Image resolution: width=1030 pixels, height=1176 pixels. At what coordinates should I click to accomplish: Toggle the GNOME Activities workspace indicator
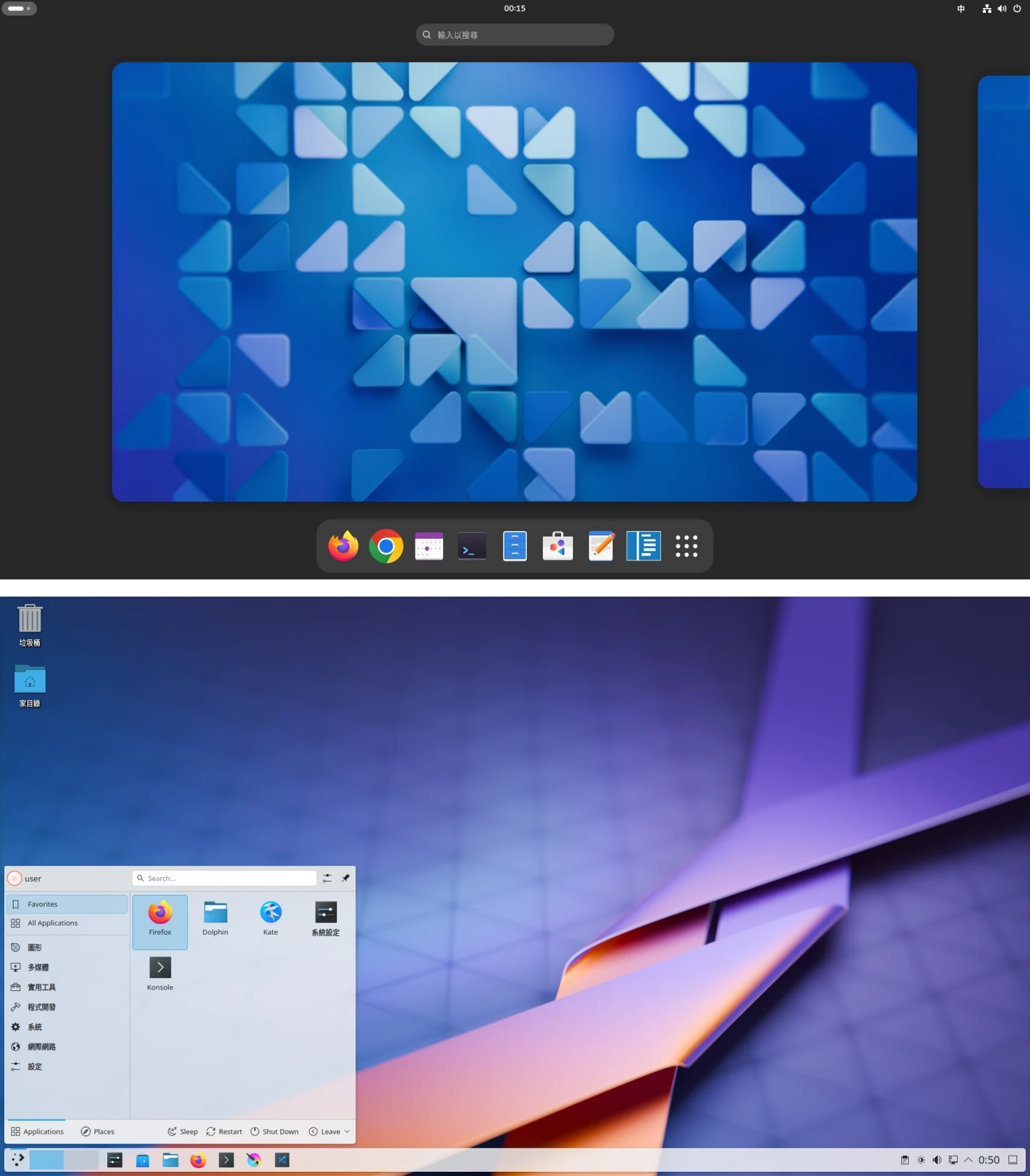coord(19,9)
